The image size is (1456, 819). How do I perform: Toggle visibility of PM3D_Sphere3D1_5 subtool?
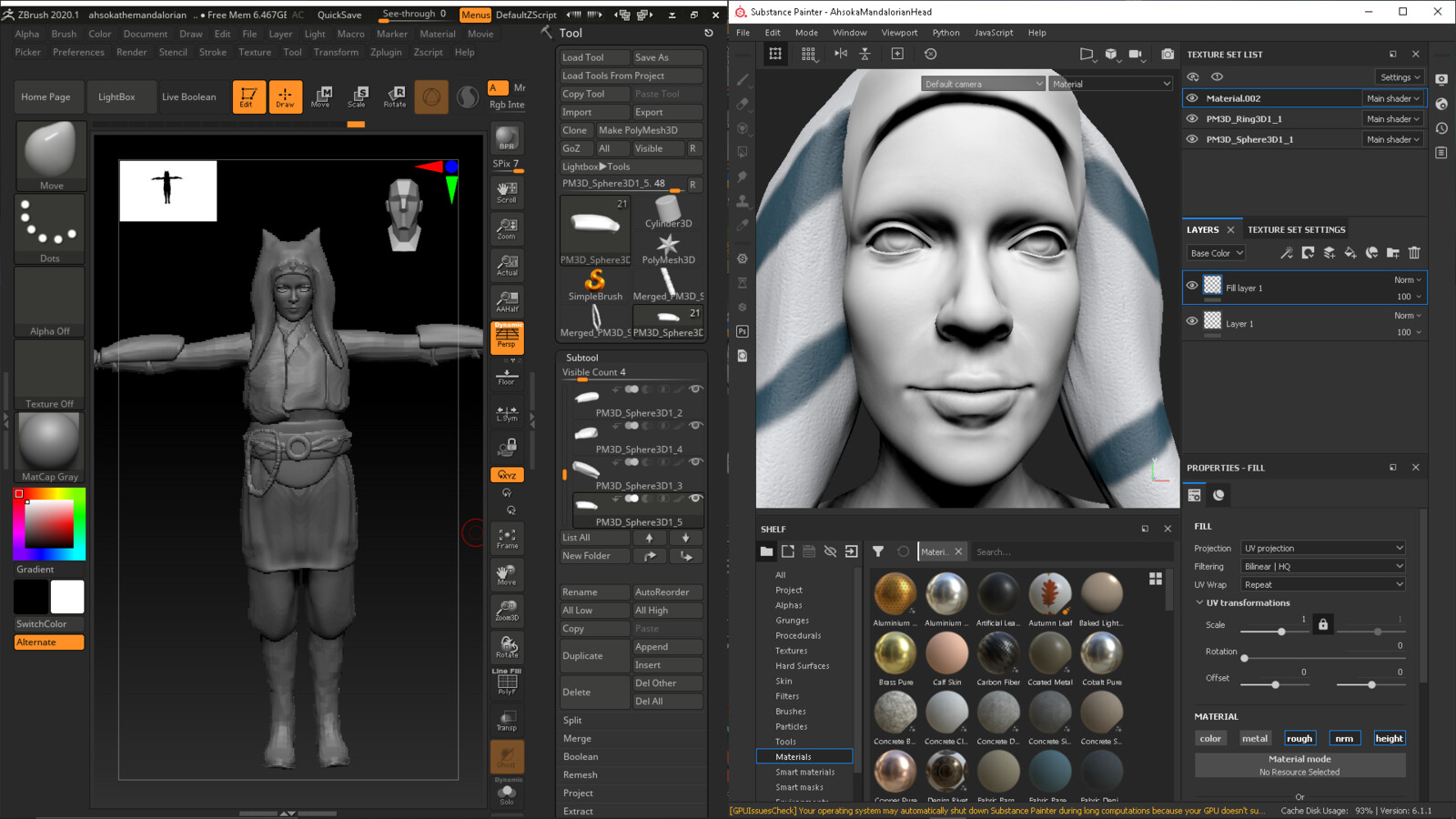tap(696, 498)
